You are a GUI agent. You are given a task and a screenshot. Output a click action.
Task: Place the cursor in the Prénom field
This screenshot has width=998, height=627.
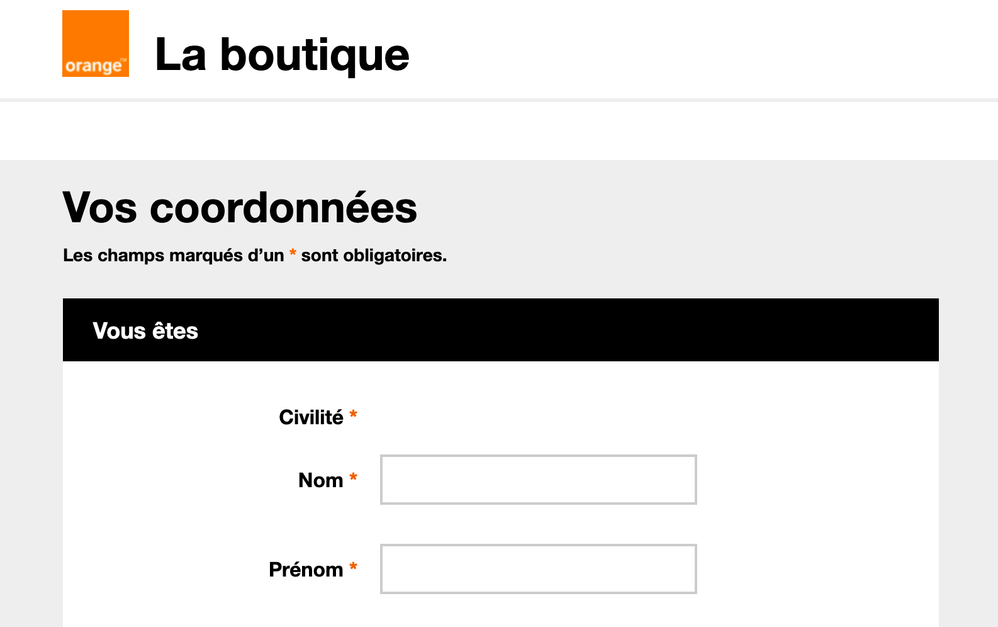537,568
